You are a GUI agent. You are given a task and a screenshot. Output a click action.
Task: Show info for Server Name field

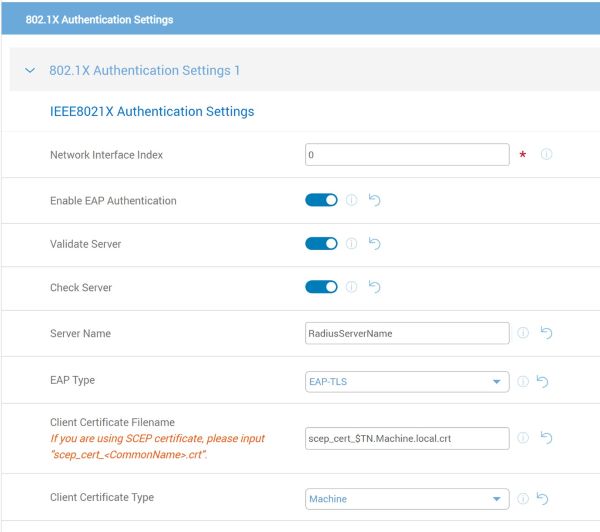[523, 333]
